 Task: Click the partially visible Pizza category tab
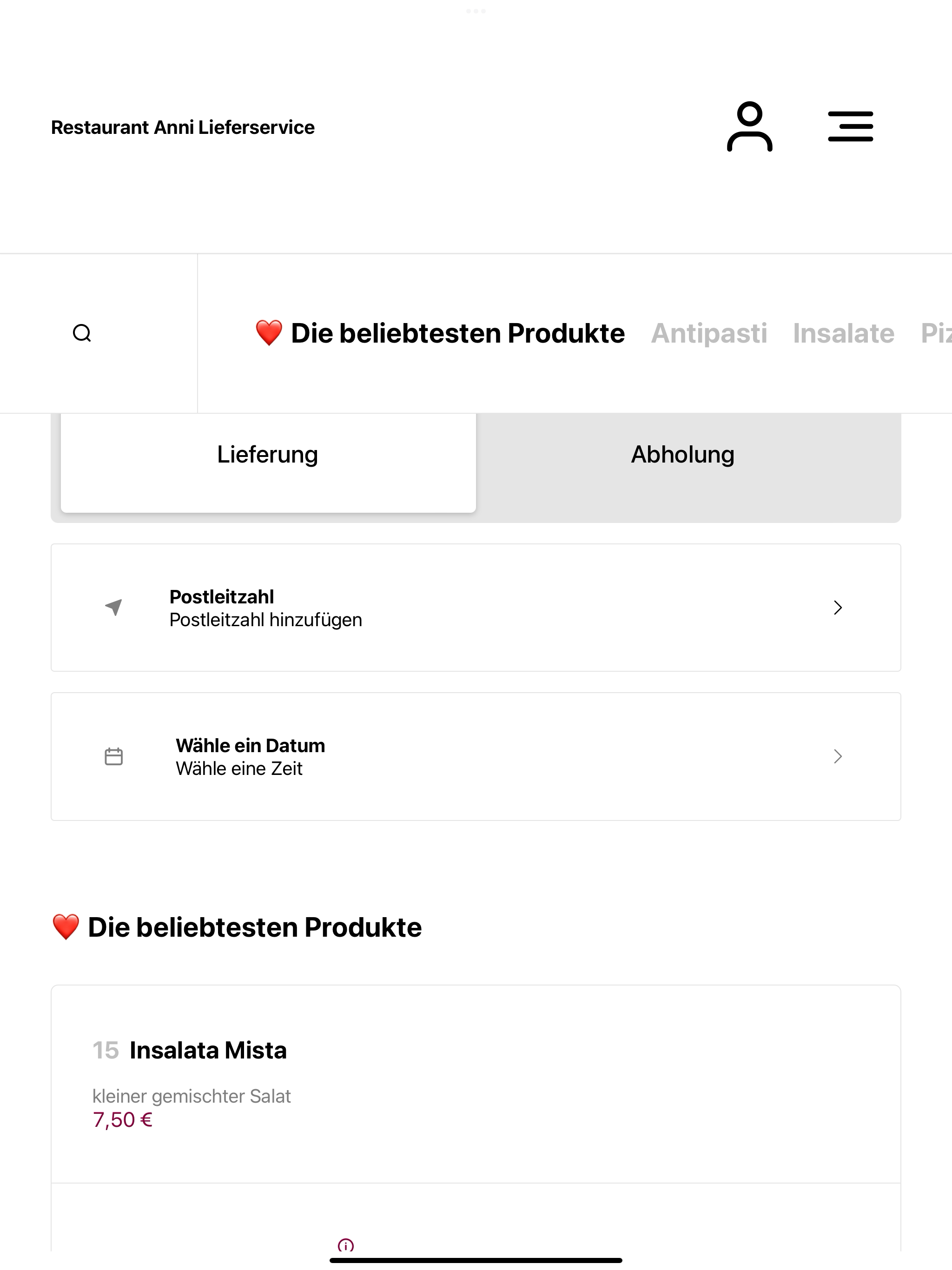pos(936,334)
